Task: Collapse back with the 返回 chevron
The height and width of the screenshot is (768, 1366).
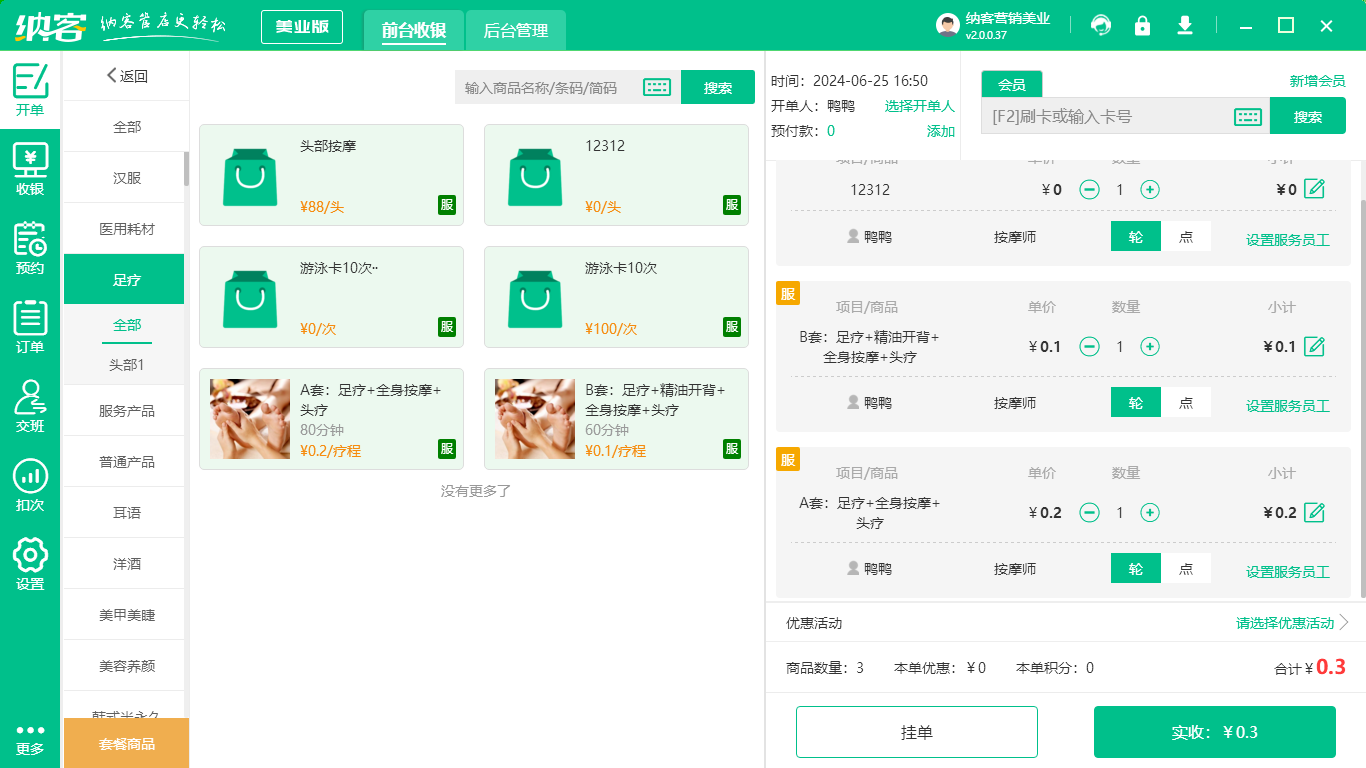Action: [114, 75]
